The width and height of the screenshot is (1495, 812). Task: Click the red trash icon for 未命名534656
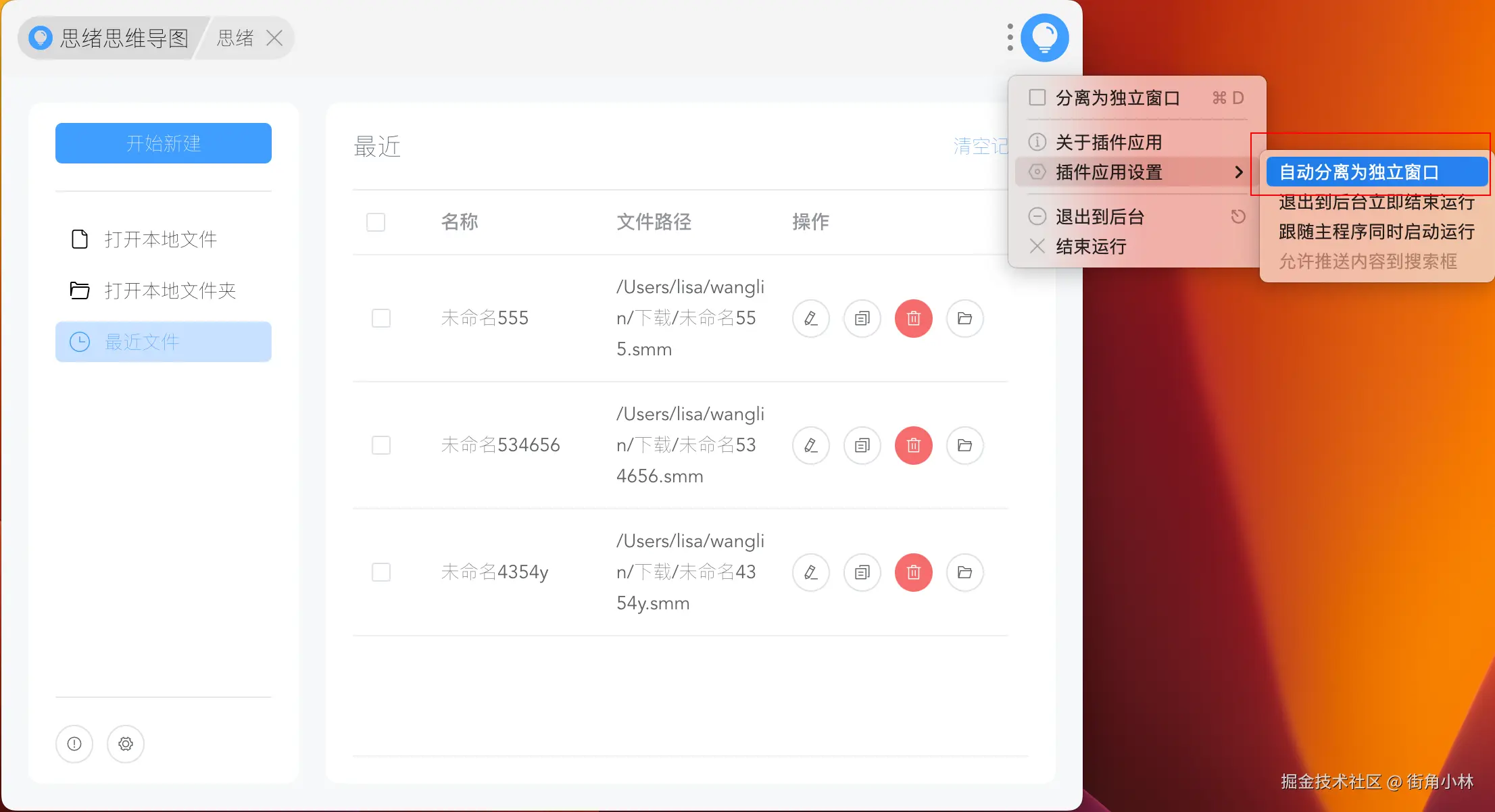click(x=913, y=445)
